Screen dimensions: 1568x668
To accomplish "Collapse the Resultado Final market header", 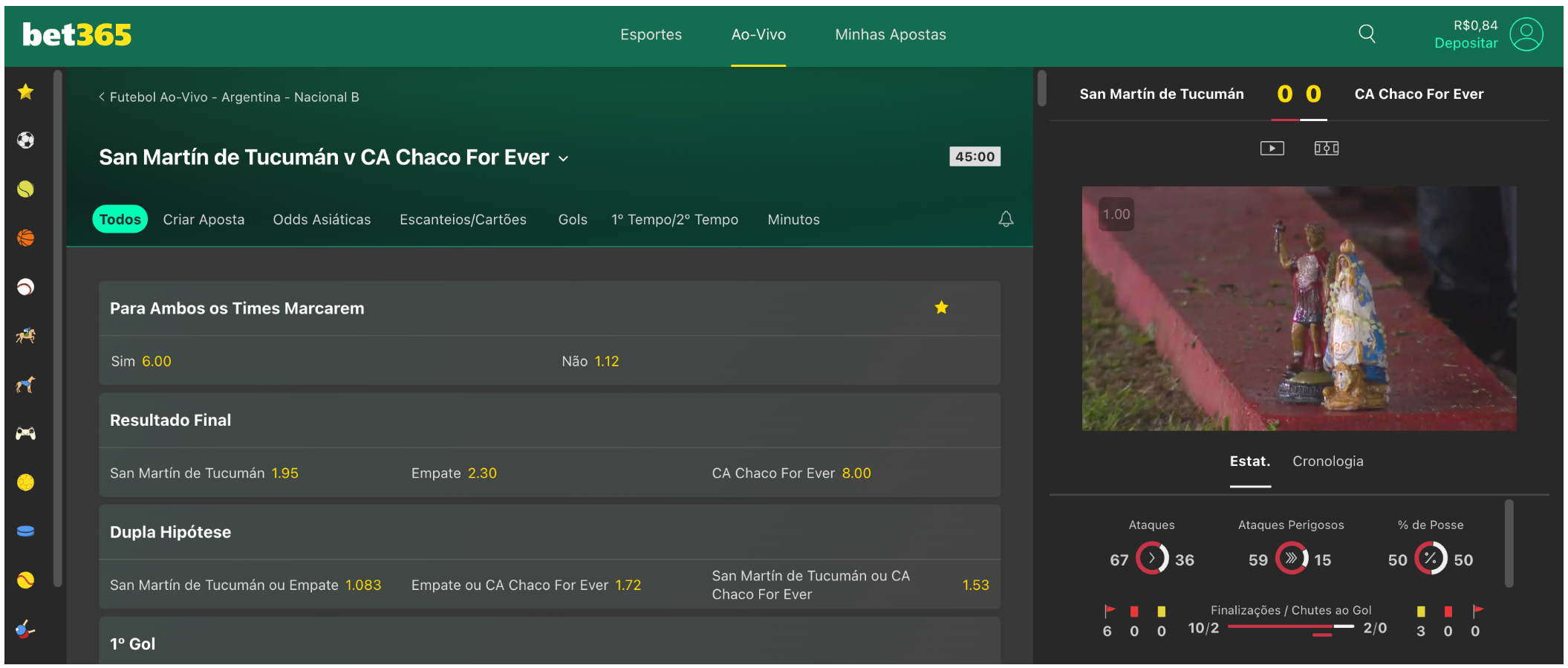I will click(550, 420).
